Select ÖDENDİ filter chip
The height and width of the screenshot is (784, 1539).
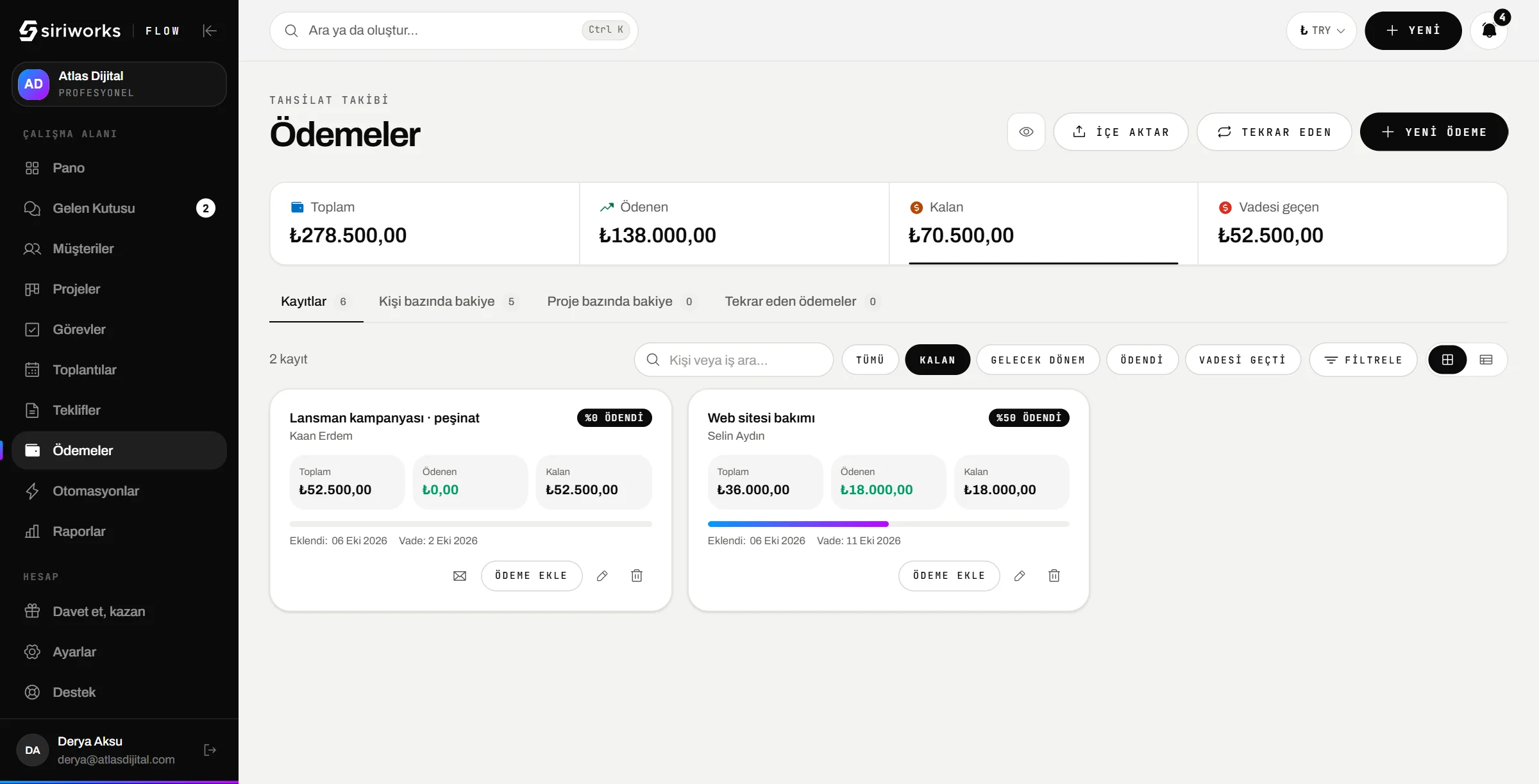[1142, 360]
